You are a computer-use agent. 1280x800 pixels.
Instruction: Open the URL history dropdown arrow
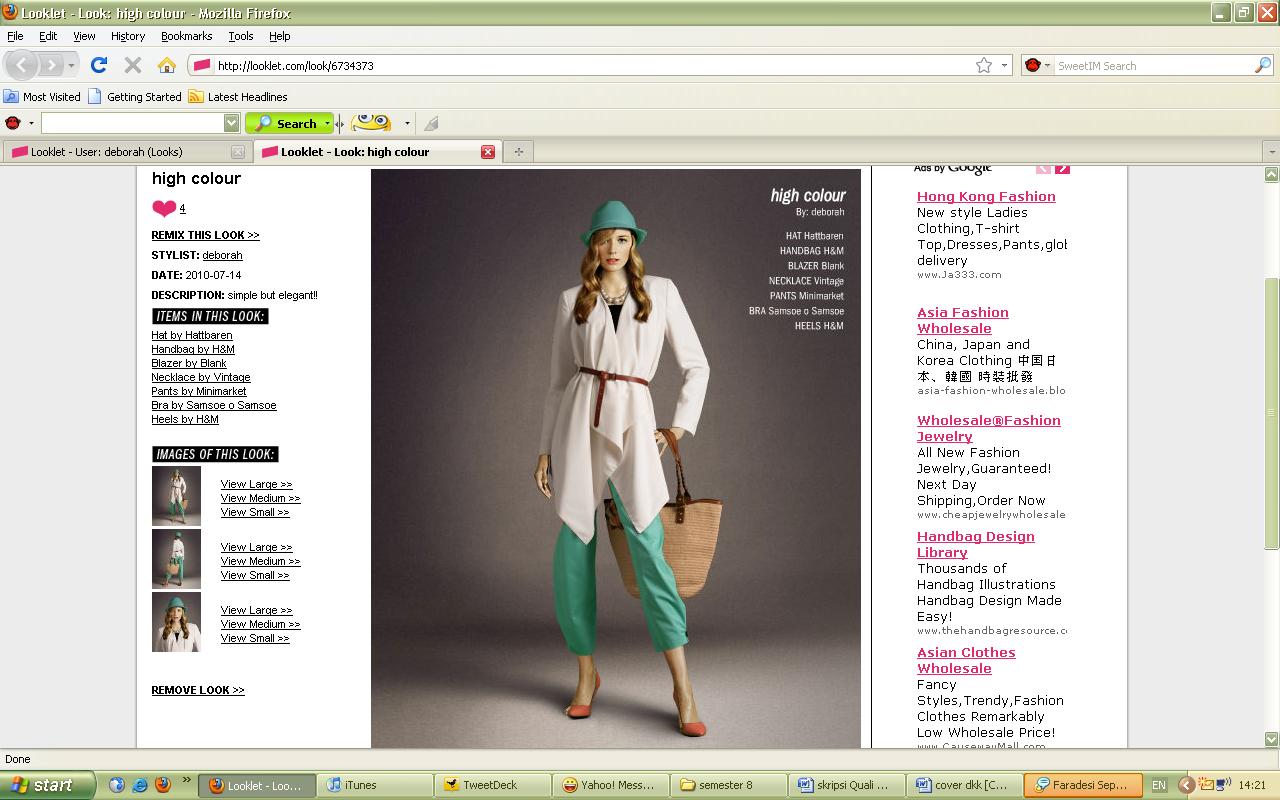click(1004, 65)
